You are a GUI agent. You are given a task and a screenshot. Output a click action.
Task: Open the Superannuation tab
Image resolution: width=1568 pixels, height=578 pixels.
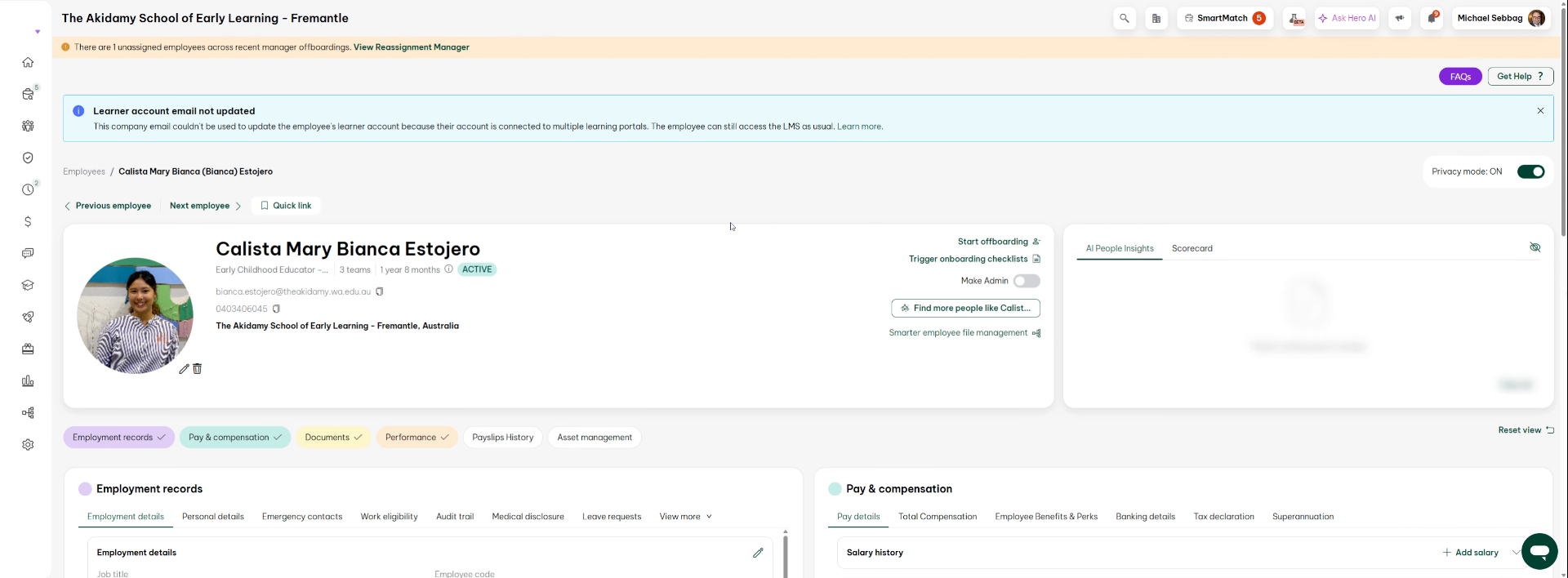(1303, 517)
